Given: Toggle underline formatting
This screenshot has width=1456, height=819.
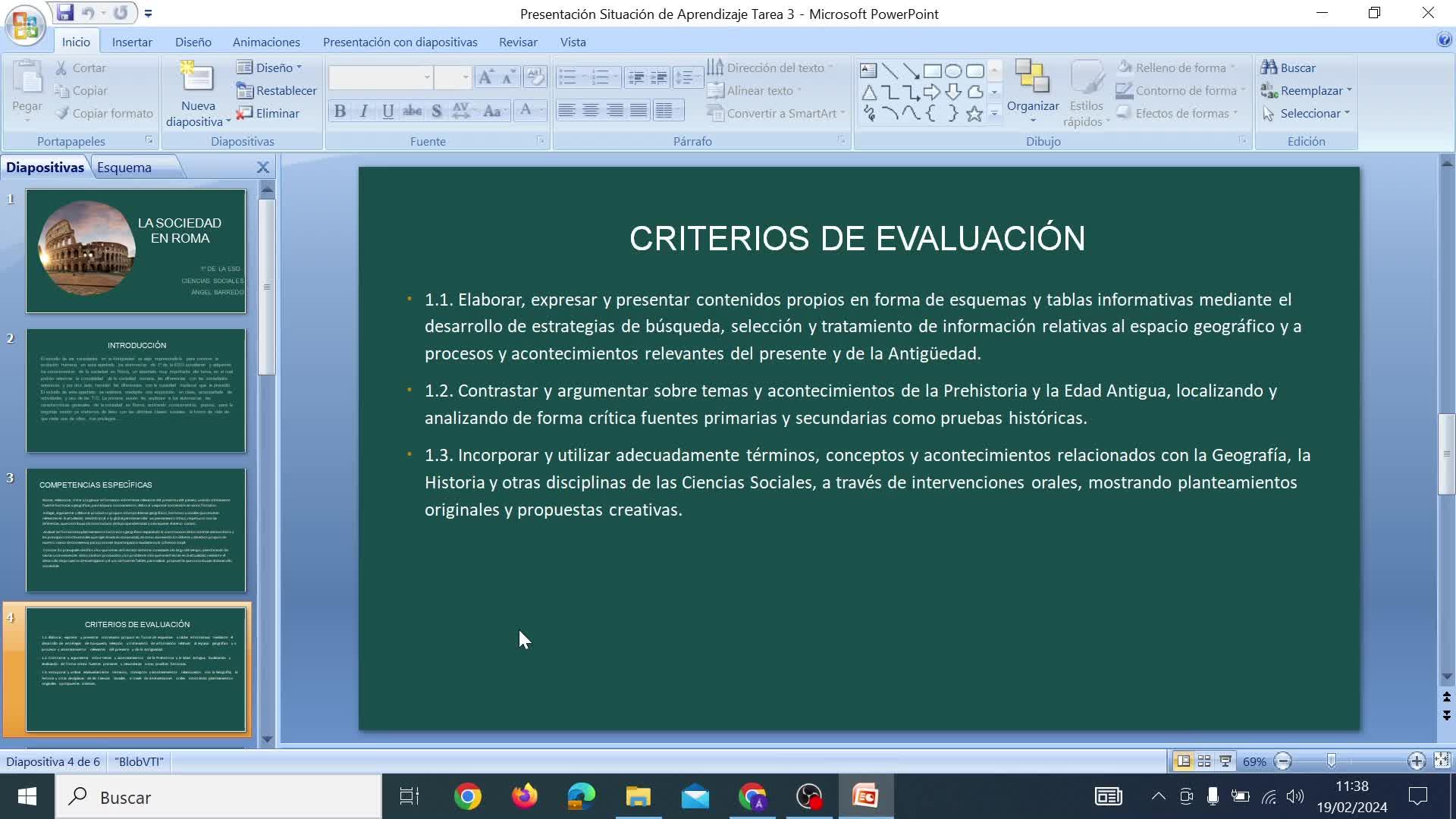Looking at the screenshot, I should pyautogui.click(x=388, y=111).
